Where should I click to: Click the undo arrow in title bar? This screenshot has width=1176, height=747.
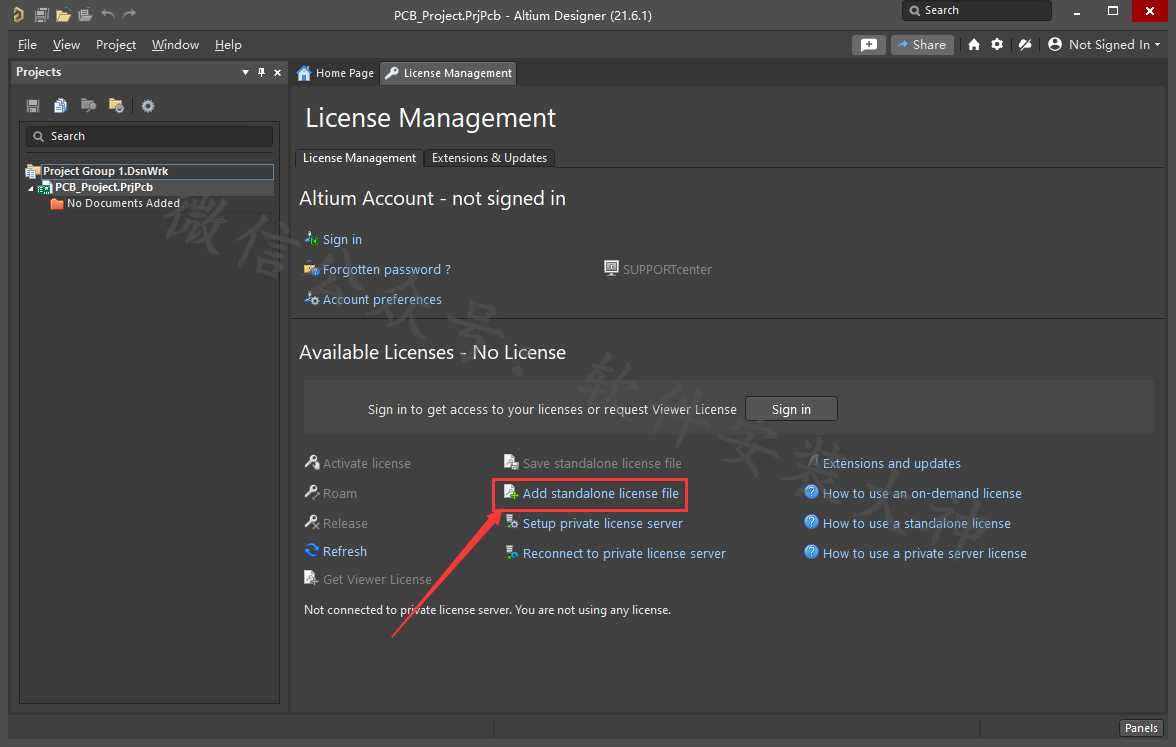[108, 14]
